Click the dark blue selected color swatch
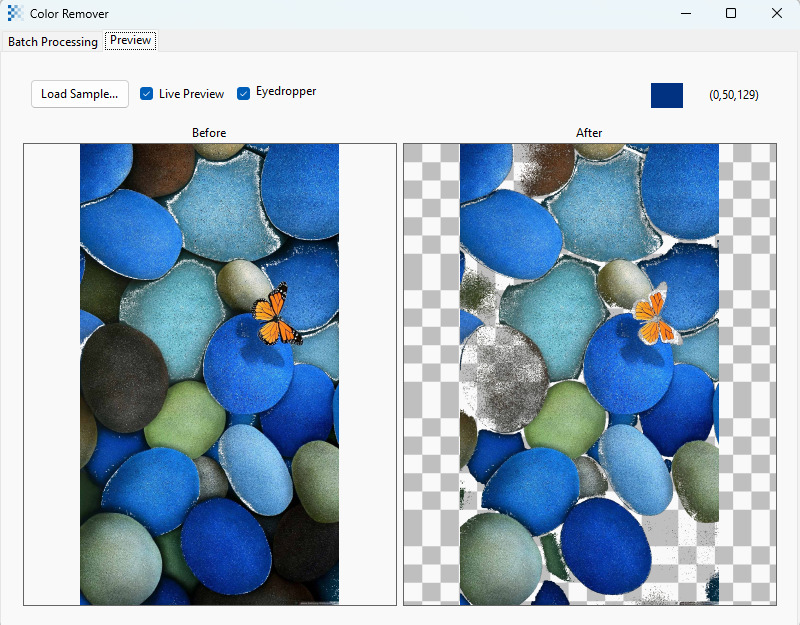Viewport: 800px width, 625px height. click(x=667, y=95)
